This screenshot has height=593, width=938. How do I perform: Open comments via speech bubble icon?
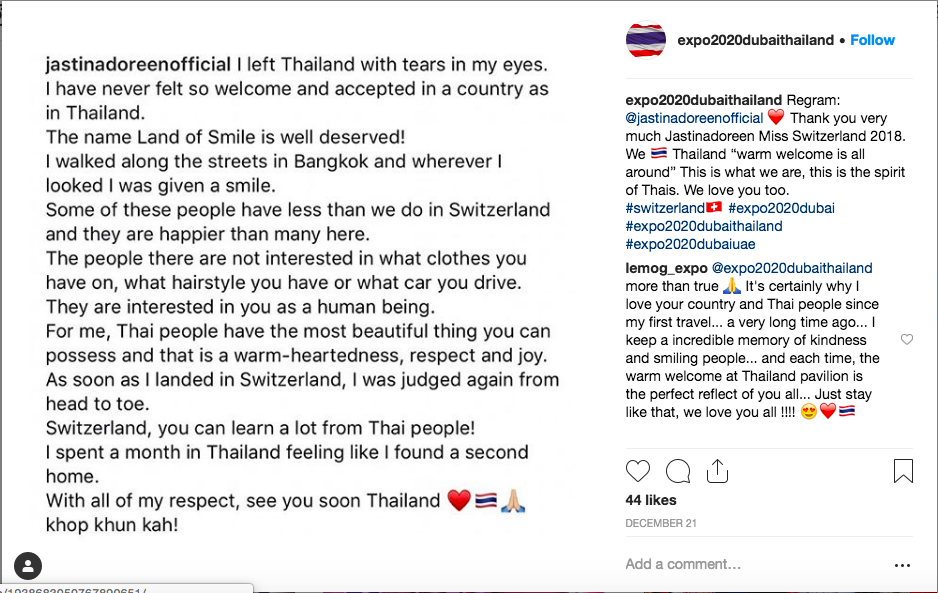678,472
